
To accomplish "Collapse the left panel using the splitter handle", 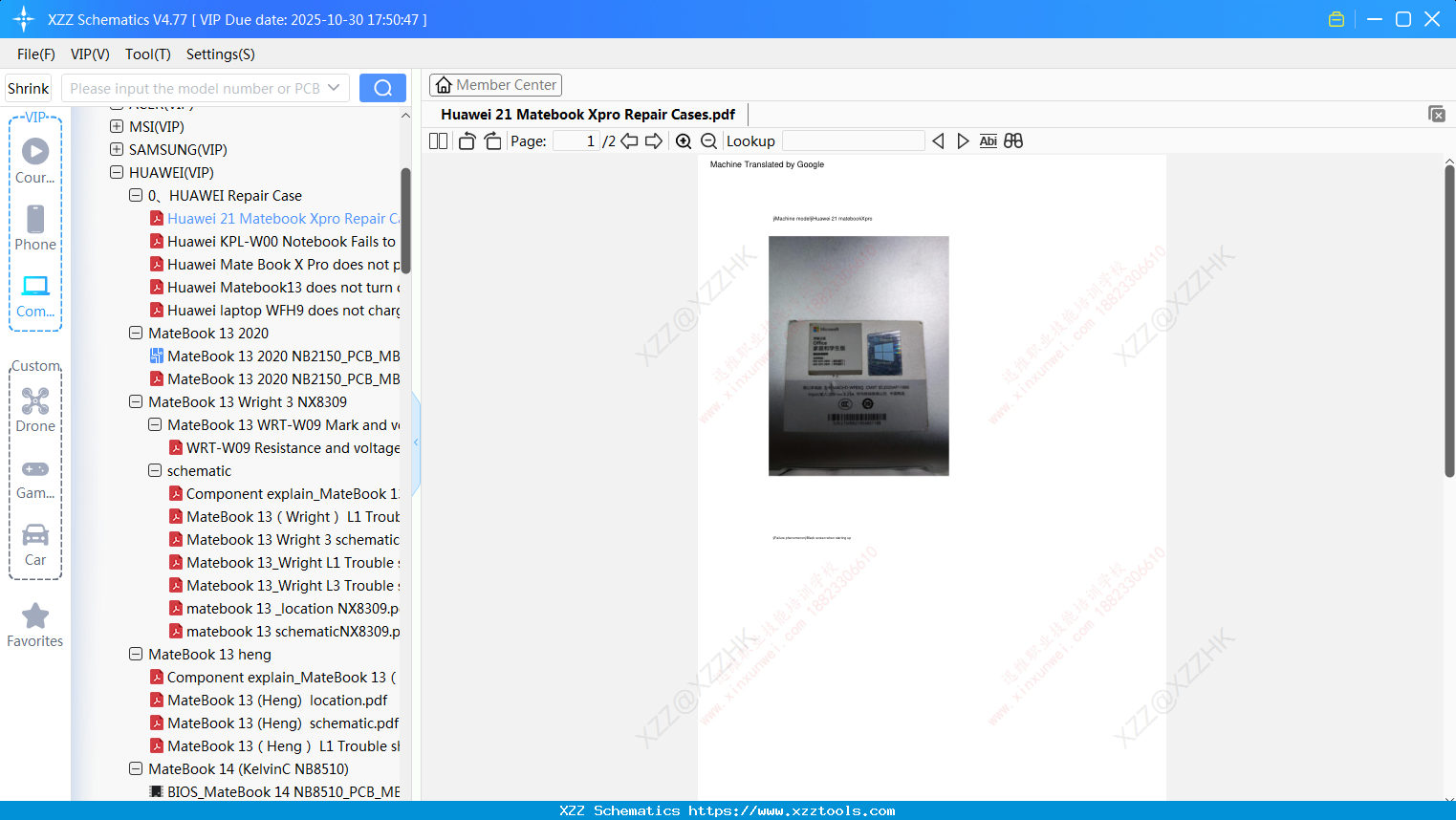I will point(416,442).
